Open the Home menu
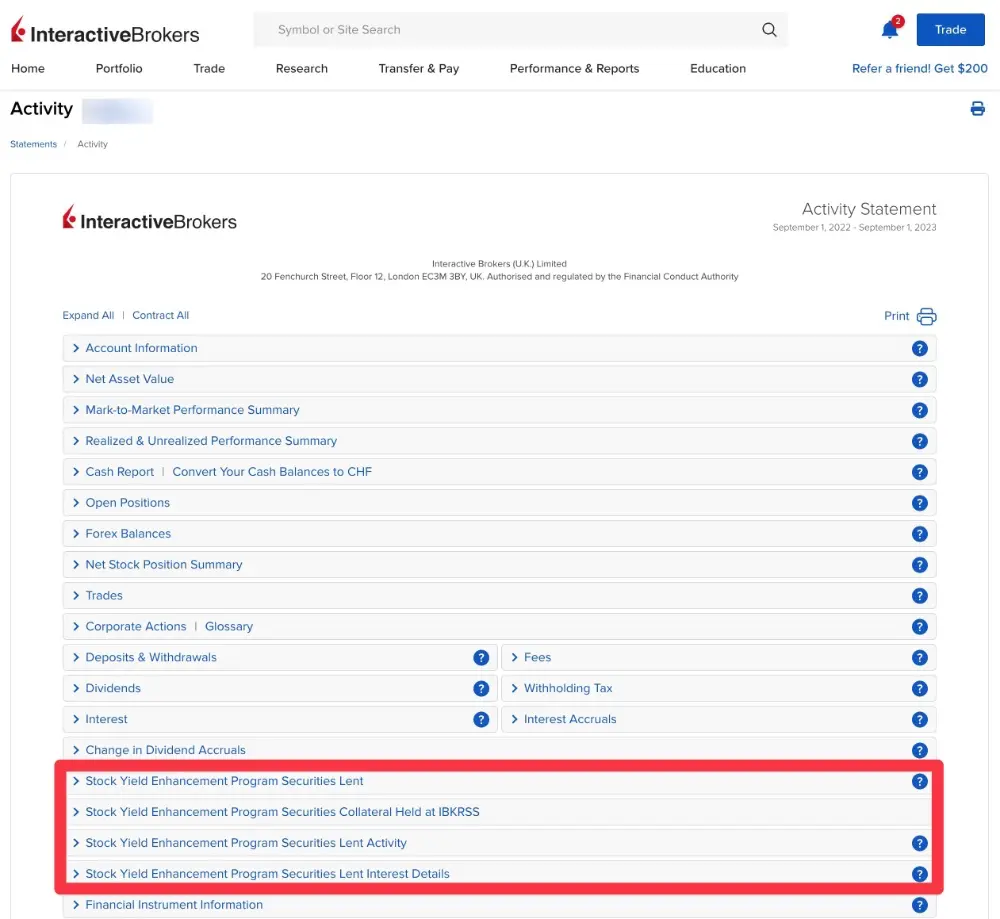Screen dimensions: 1000x919 click(28, 68)
